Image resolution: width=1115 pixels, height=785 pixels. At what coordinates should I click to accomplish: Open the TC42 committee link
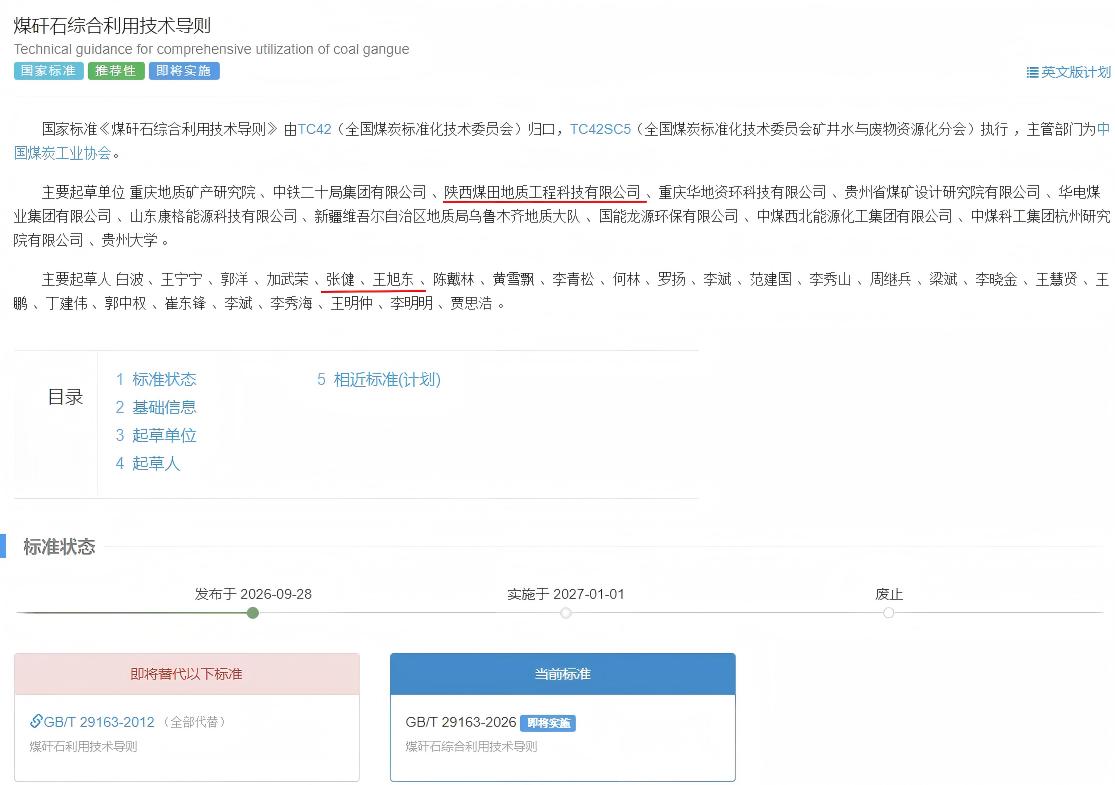coord(314,129)
